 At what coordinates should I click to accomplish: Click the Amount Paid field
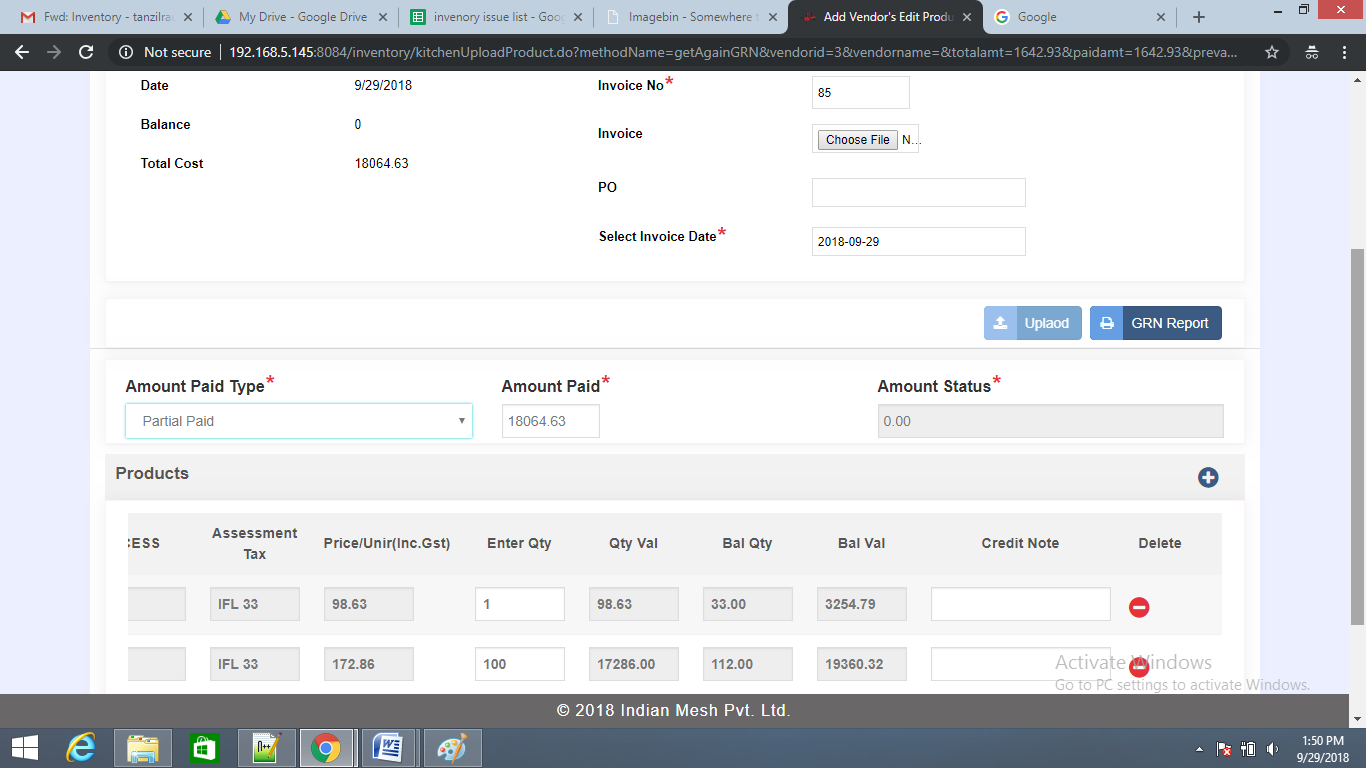pos(551,421)
